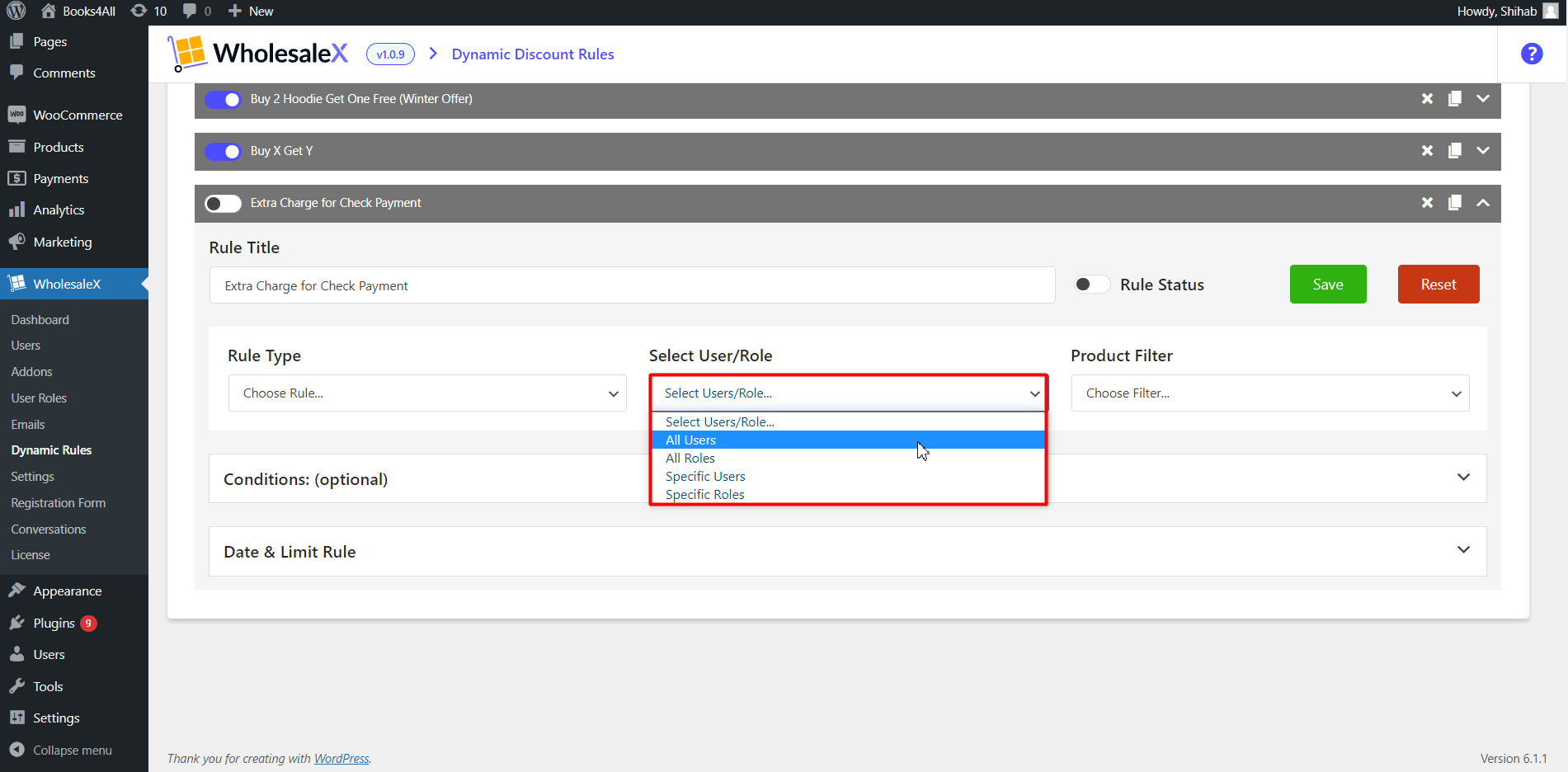Open Products menu in sidebar
This screenshot has width=1568, height=772.
74,147
